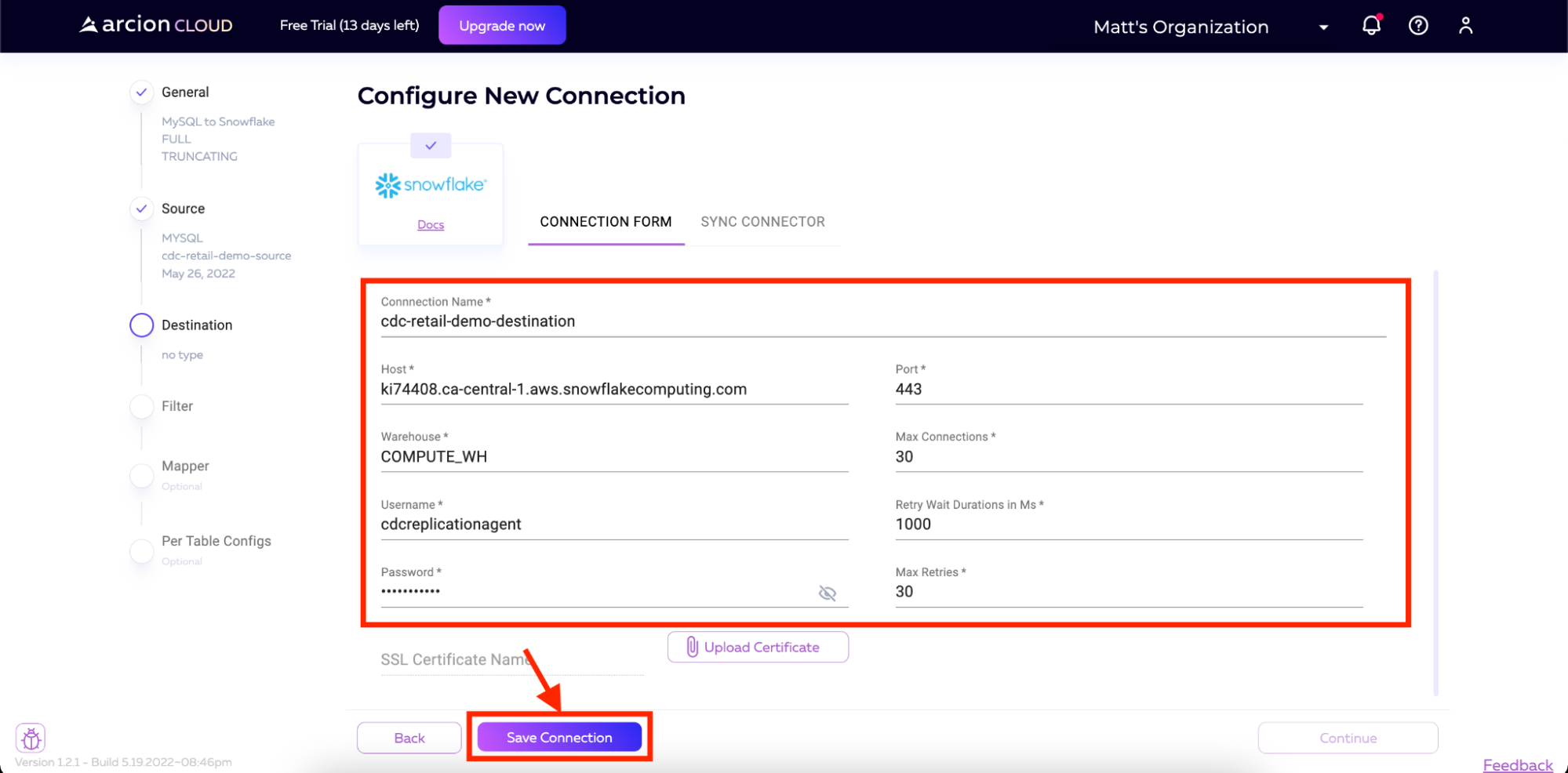Click the "Configure New Connection" heading

pyautogui.click(x=522, y=96)
